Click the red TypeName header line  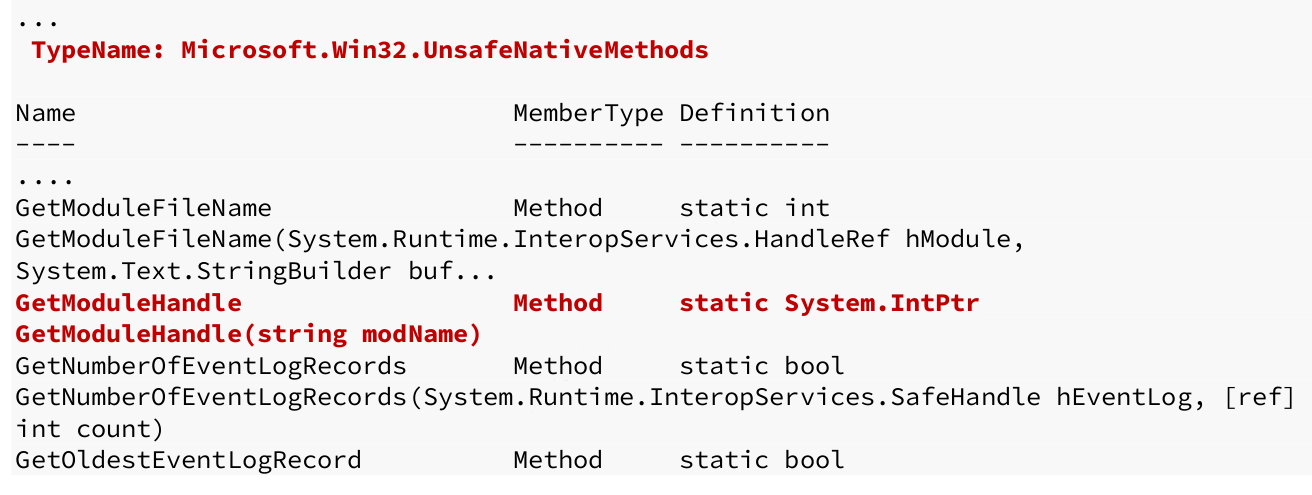coord(370,50)
